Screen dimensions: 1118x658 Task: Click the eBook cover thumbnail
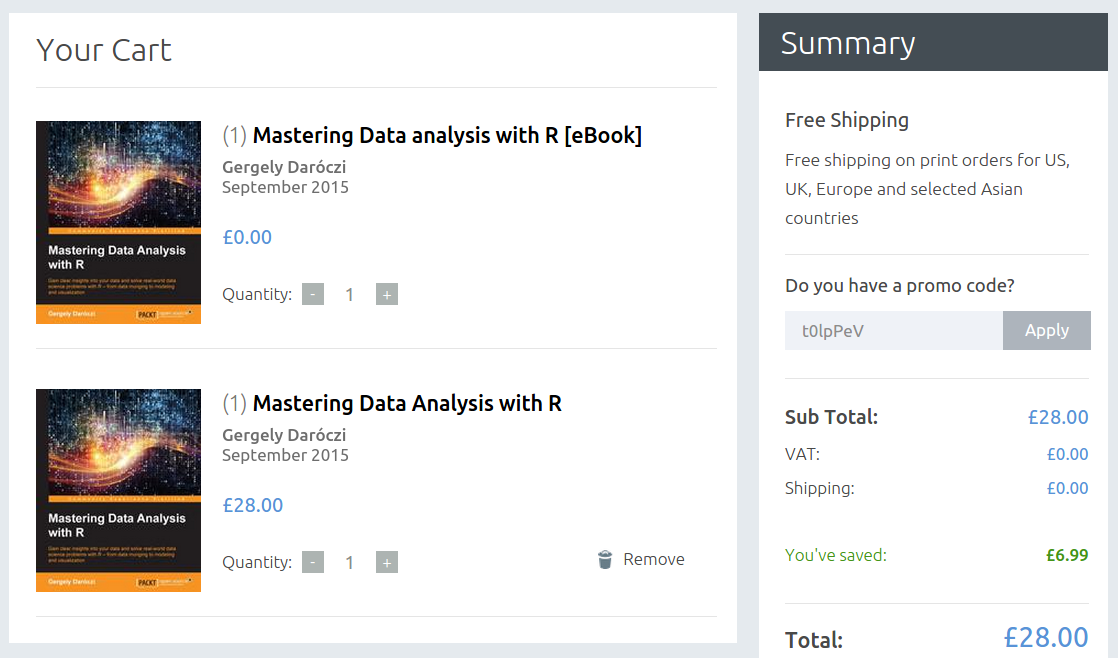118,222
